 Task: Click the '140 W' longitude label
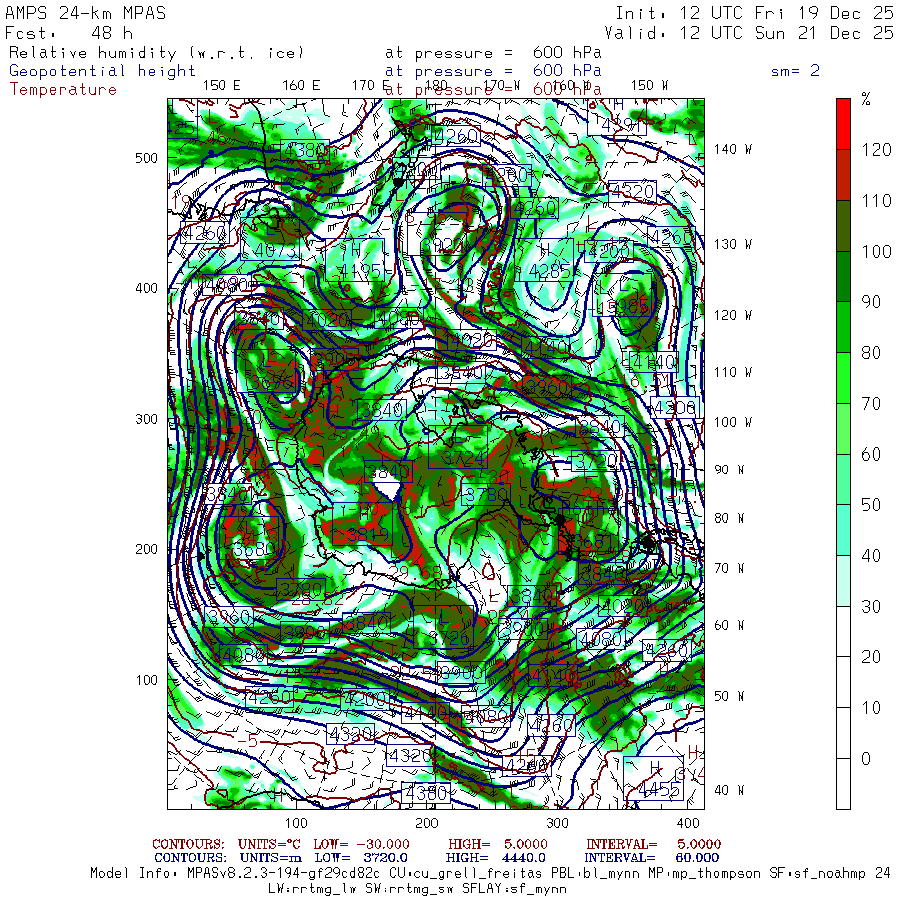(x=733, y=149)
